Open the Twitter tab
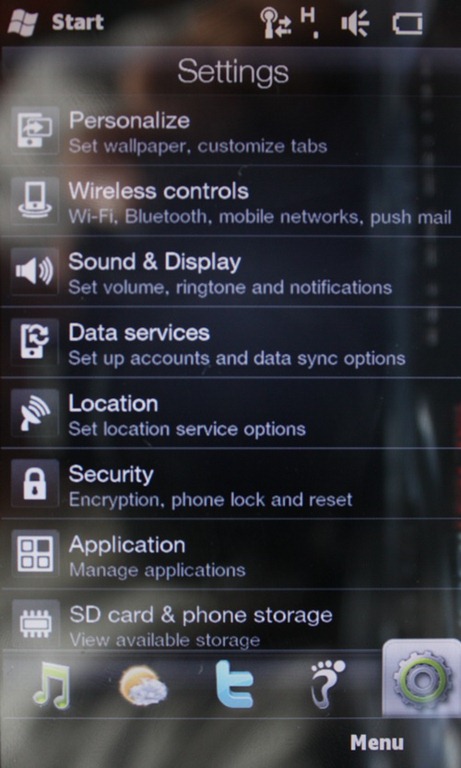This screenshot has height=768, width=461. (235, 684)
